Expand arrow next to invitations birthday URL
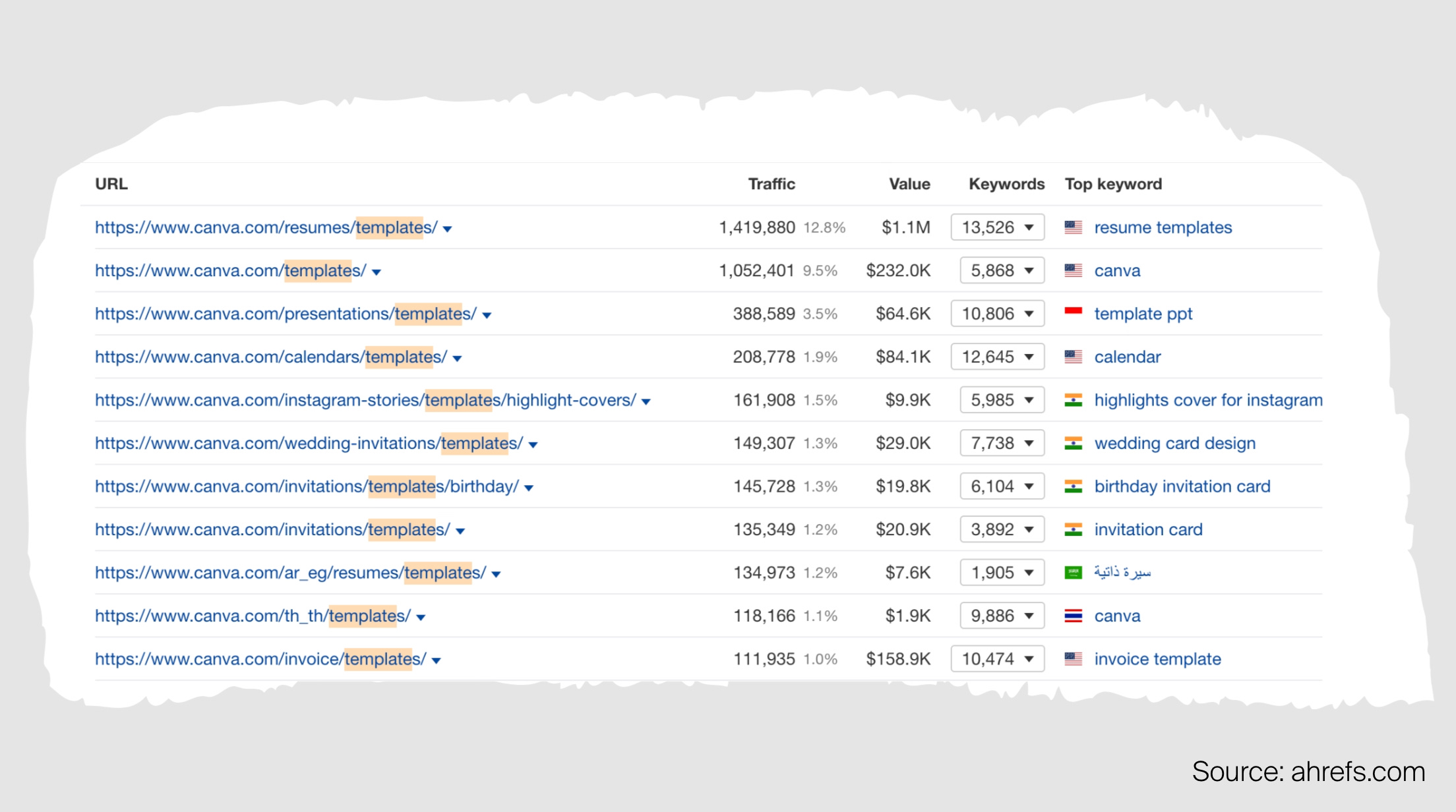Screen dimensions: 1456x812 (x=529, y=488)
